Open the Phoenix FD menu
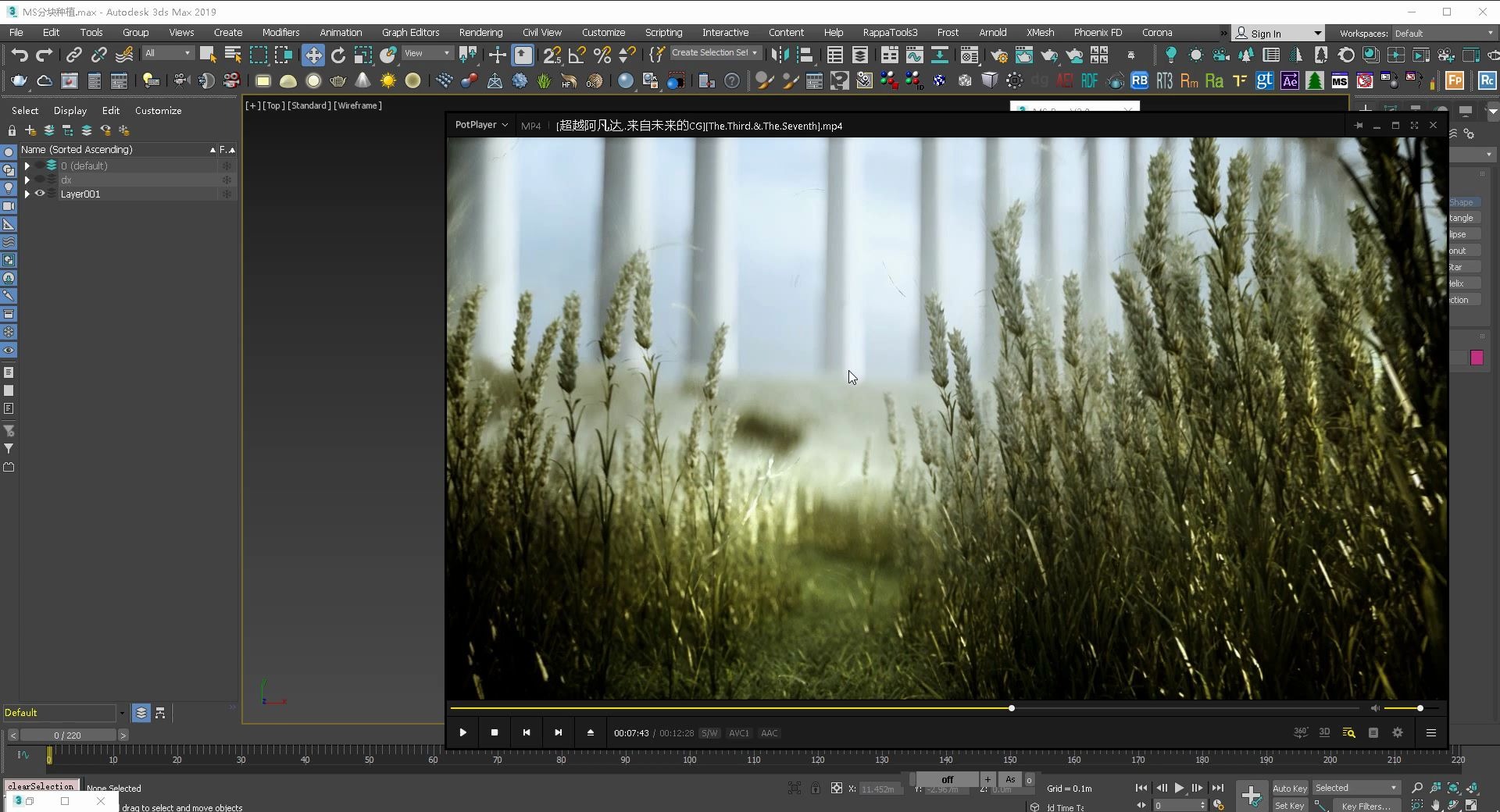Viewport: 1500px width, 812px height. click(1098, 32)
